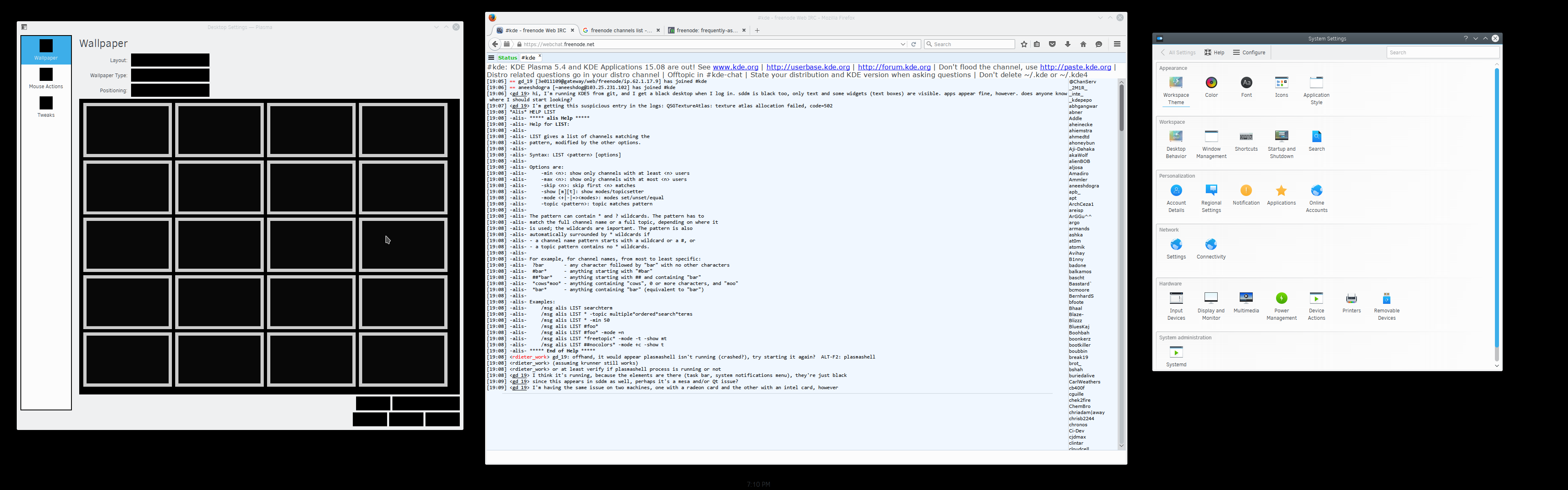Open the Icons settings module
The height and width of the screenshot is (490, 1568).
(x=1281, y=87)
